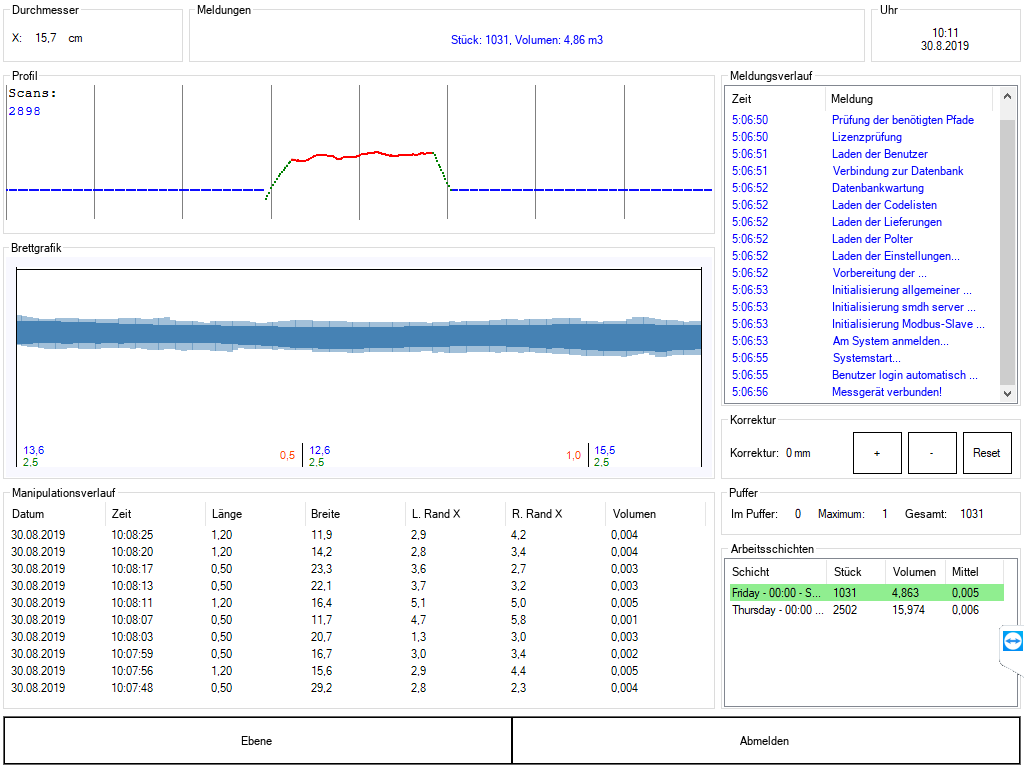This screenshot has width=1024, height=768.
Task: Click the Scans count 2898
Action: 25,111
